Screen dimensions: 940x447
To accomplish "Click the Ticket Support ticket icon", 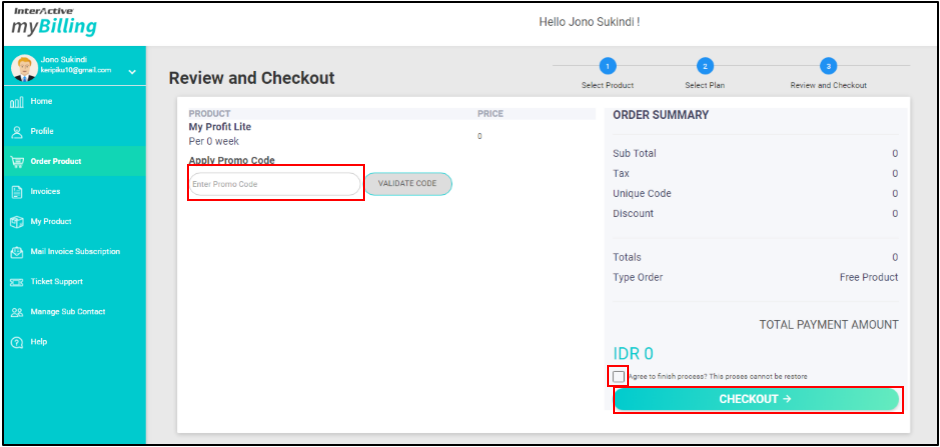I will point(16,282).
